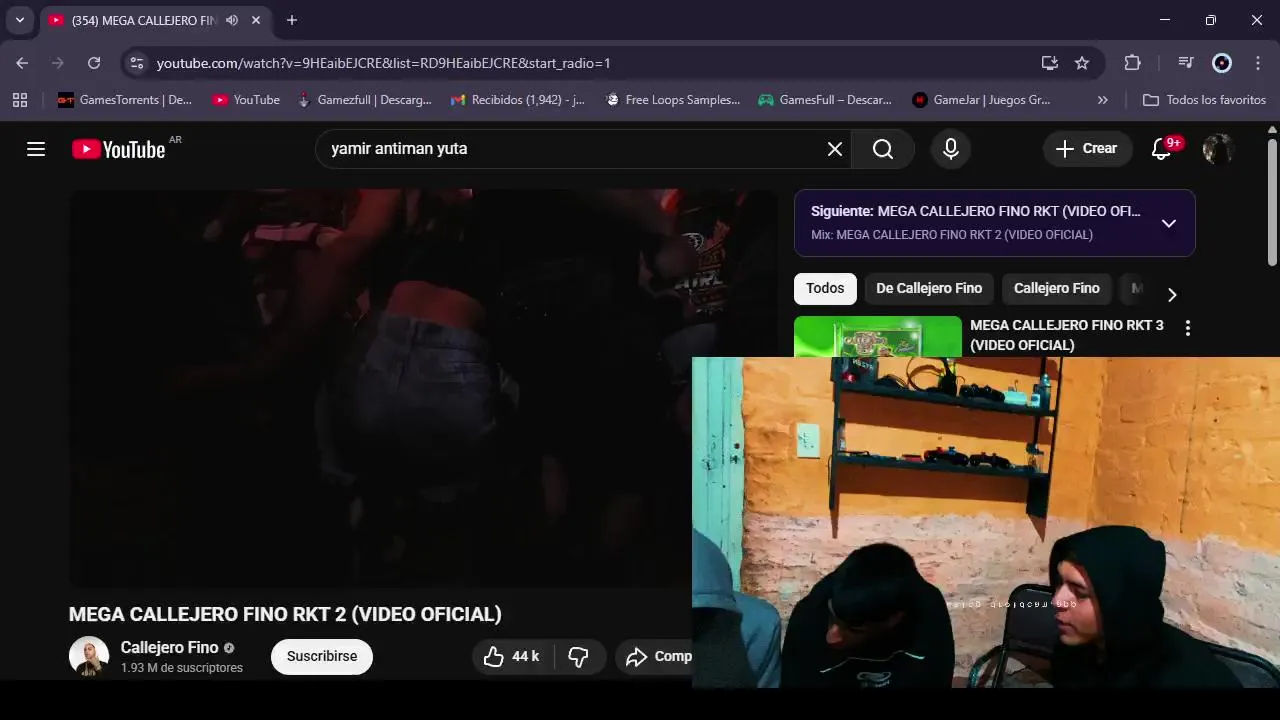Click the browser address bar URL
The width and height of the screenshot is (1280, 720).
coord(383,63)
